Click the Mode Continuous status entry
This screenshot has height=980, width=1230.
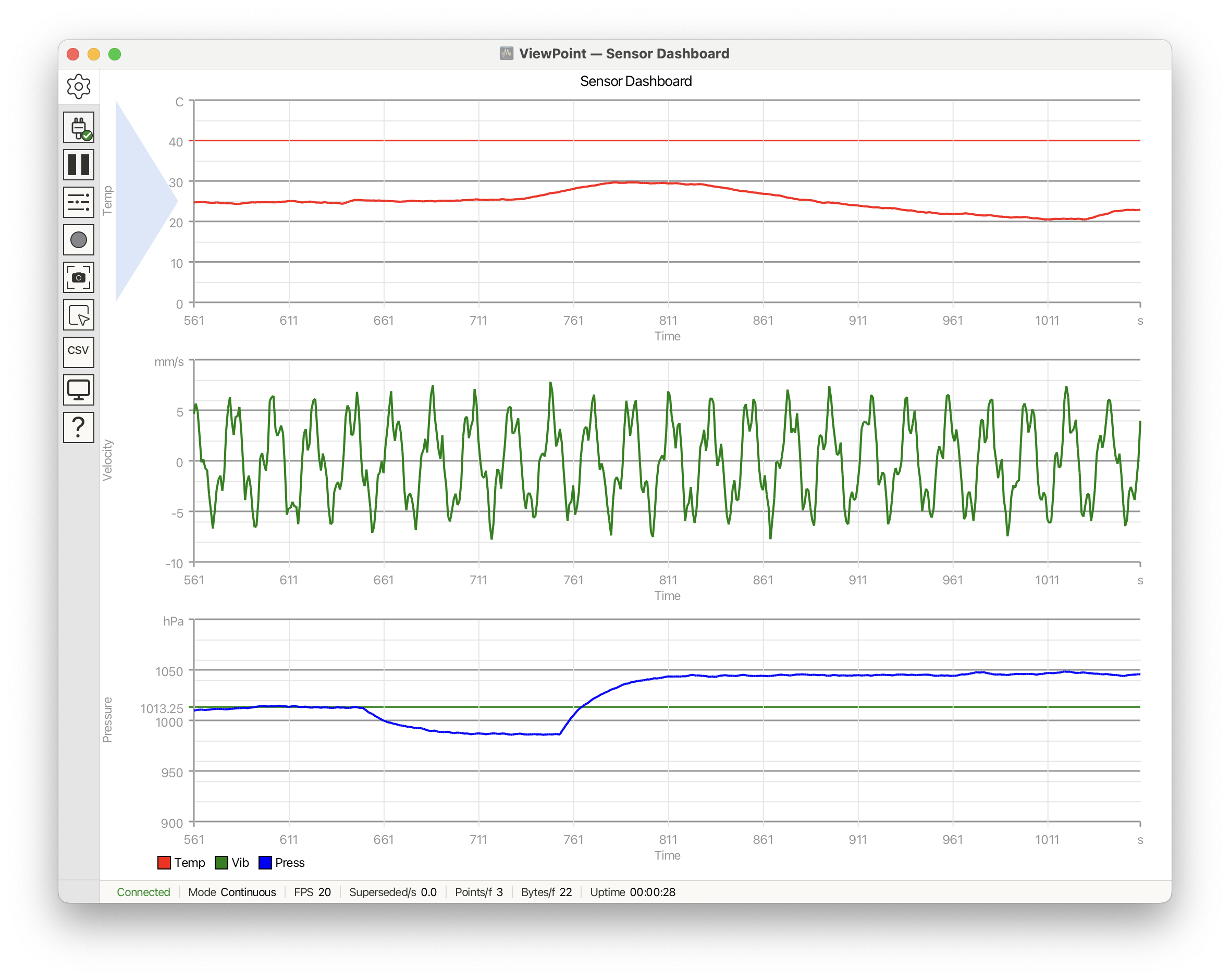pos(232,892)
